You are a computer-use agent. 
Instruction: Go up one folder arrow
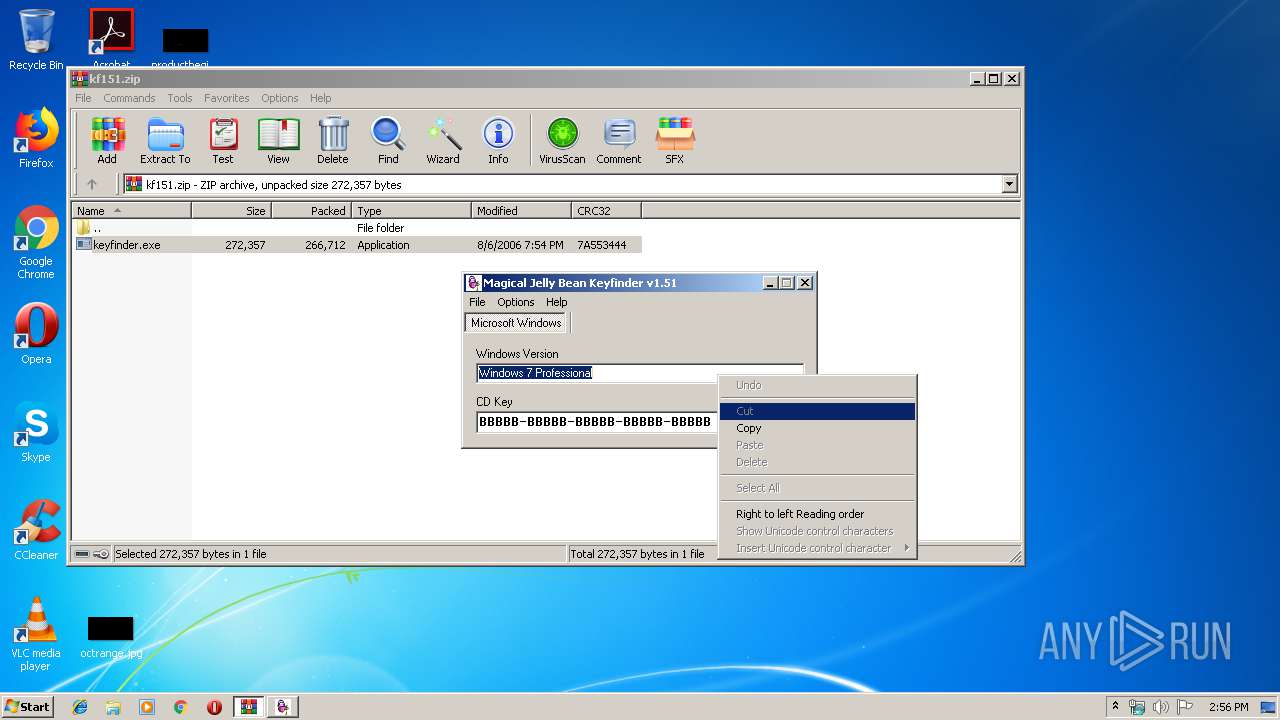[x=92, y=184]
